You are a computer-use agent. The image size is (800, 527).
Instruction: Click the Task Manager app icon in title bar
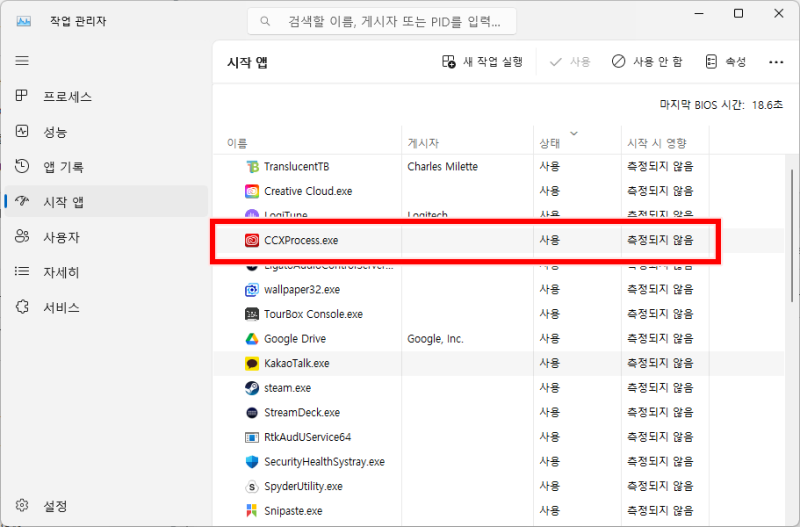[23, 21]
